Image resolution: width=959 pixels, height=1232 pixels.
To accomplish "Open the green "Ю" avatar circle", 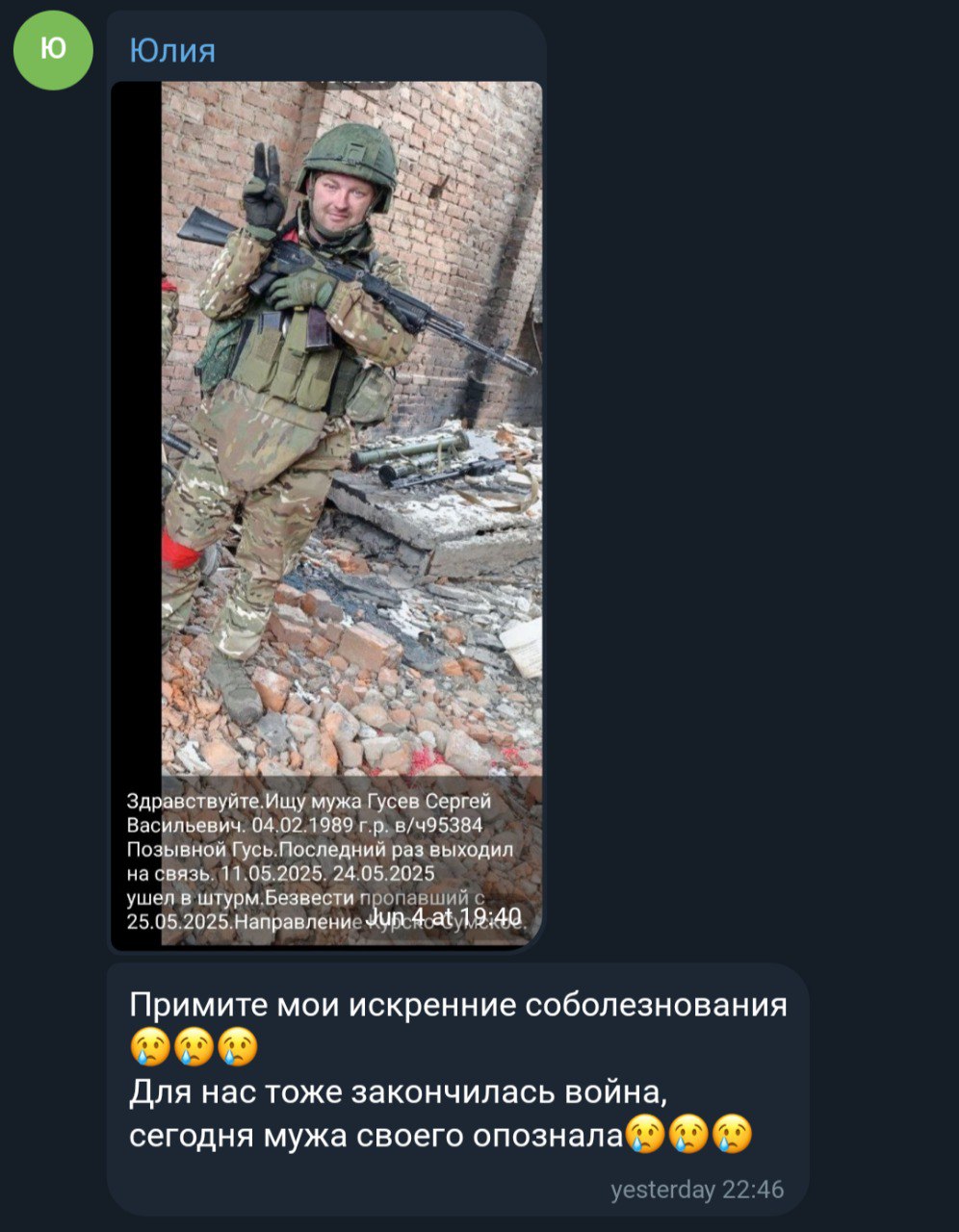I will tap(53, 50).
